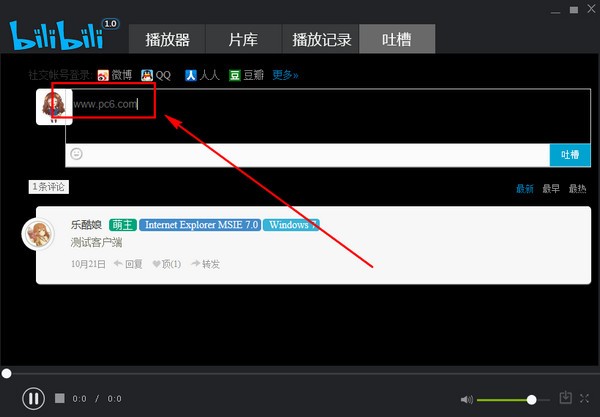Click the 0:0 / 0:0 time display
Image resolution: width=600 pixels, height=417 pixels.
coord(97,399)
